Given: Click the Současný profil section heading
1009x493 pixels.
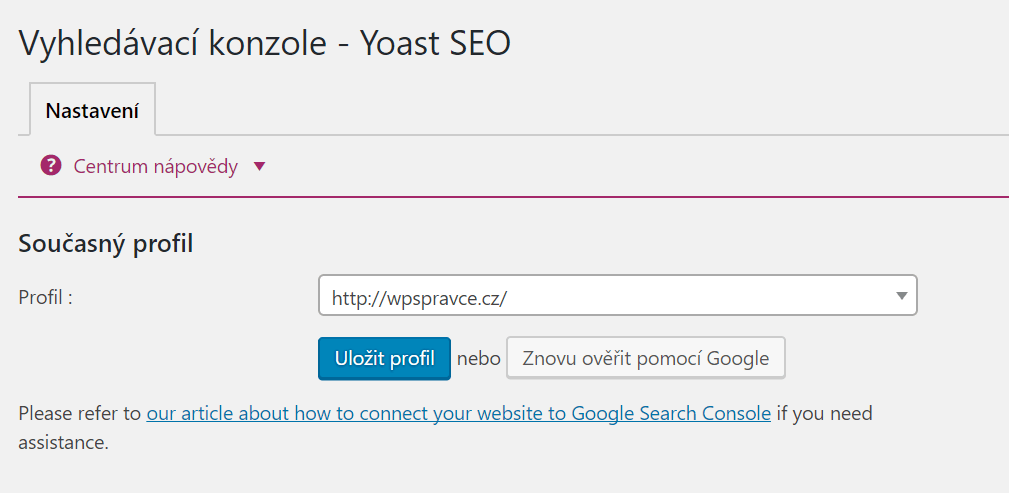Looking at the screenshot, I should (x=106, y=245).
